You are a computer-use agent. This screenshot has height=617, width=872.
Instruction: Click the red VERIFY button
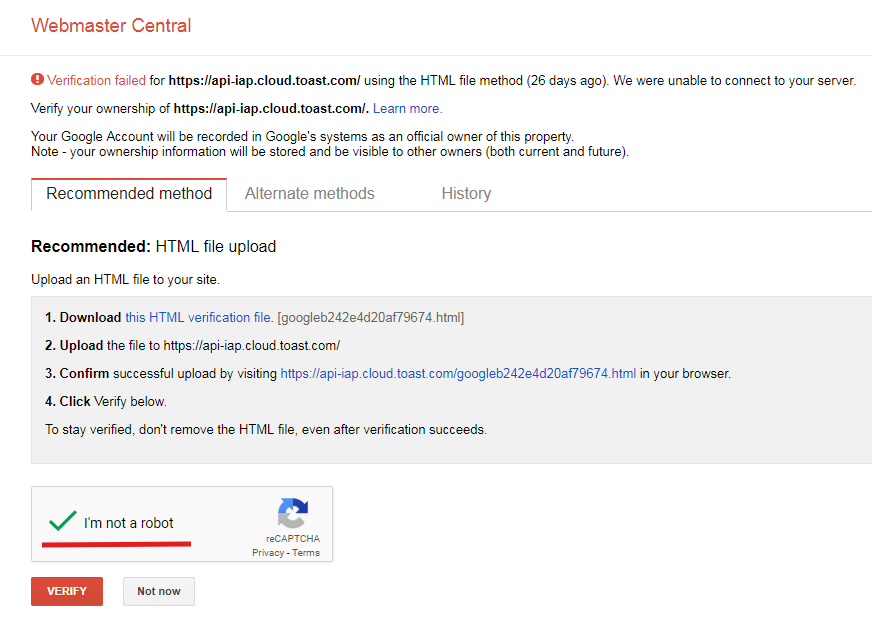(x=67, y=591)
